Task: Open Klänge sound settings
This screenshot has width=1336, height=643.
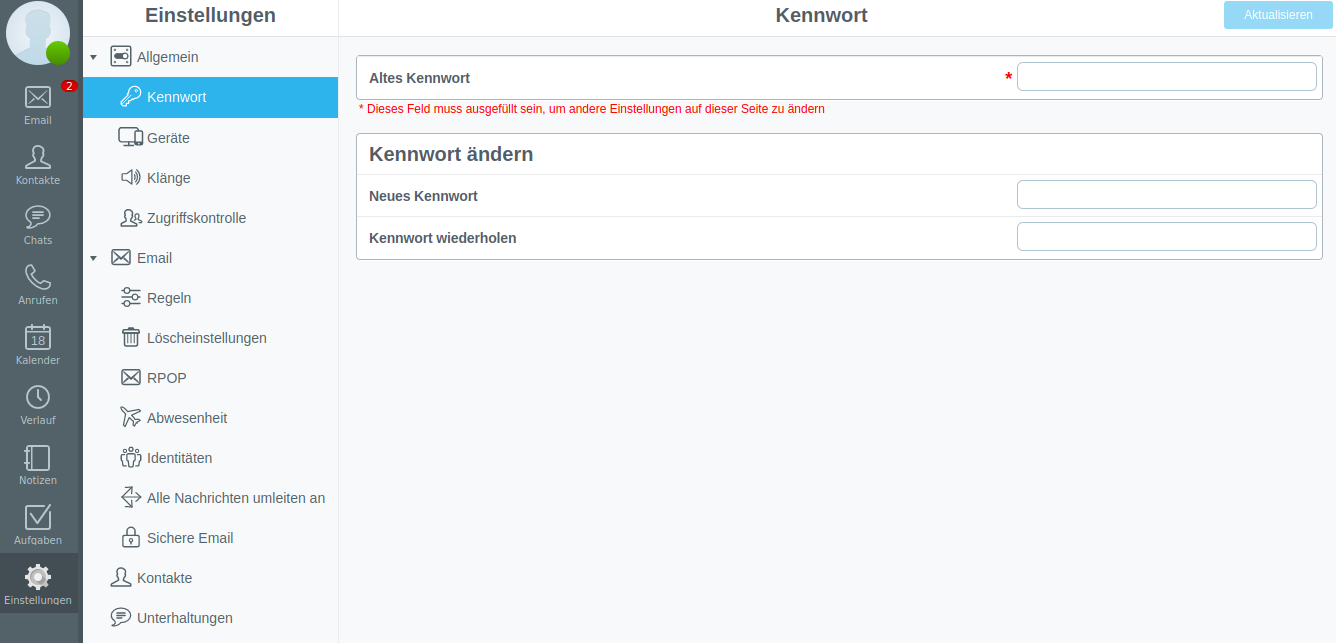Action: (168, 178)
